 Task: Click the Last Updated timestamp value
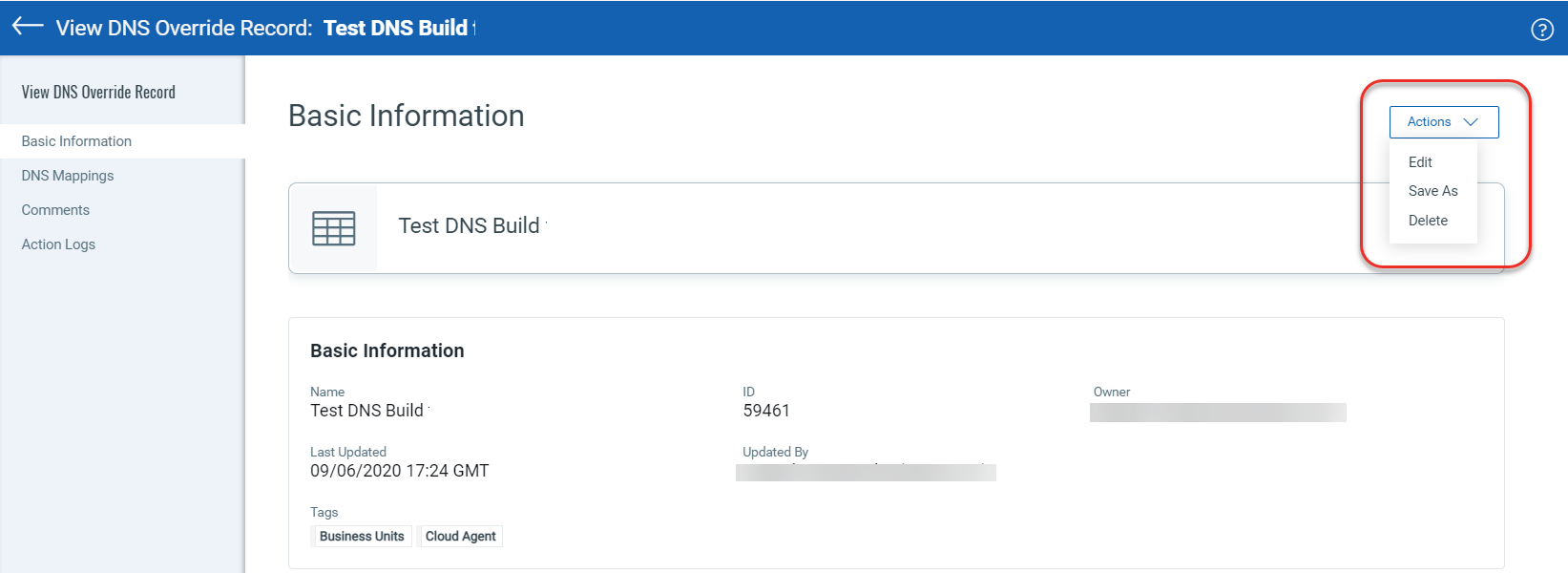click(399, 471)
